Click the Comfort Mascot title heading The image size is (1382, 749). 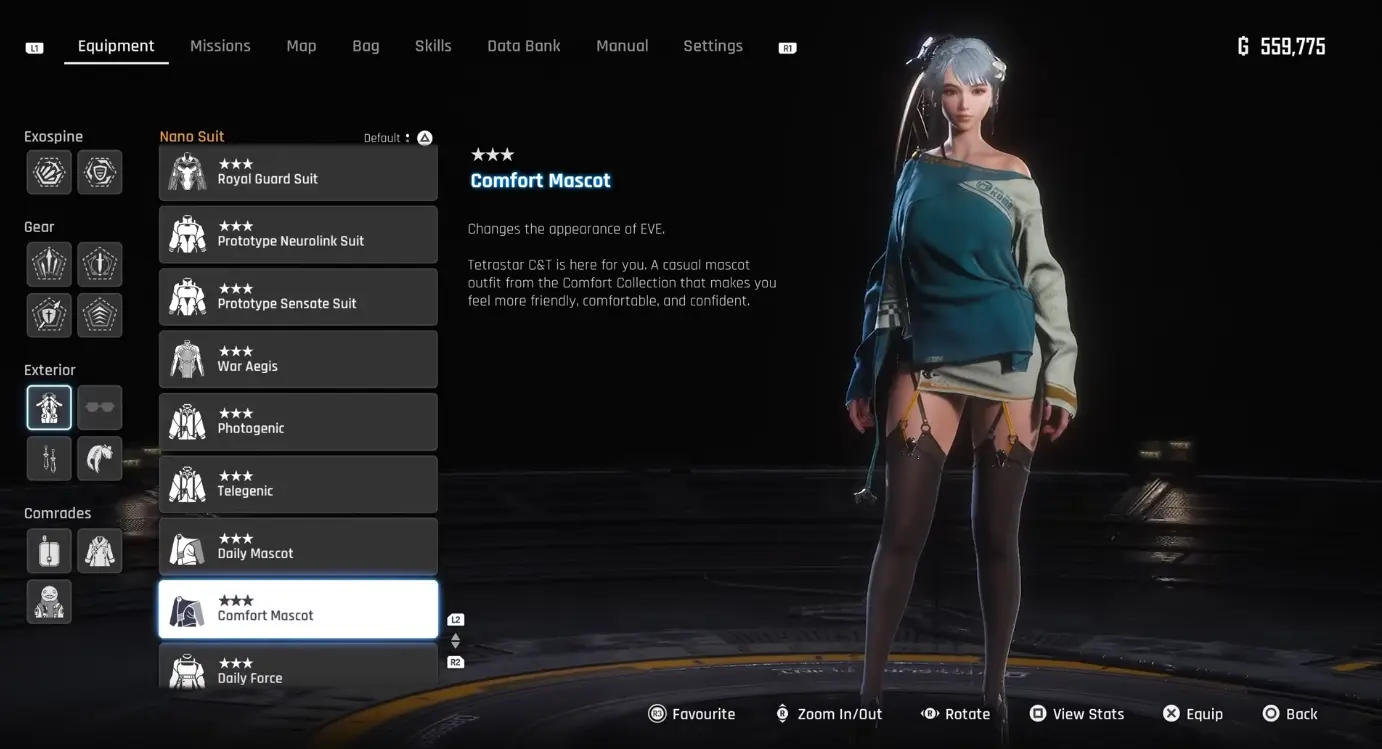(x=540, y=181)
